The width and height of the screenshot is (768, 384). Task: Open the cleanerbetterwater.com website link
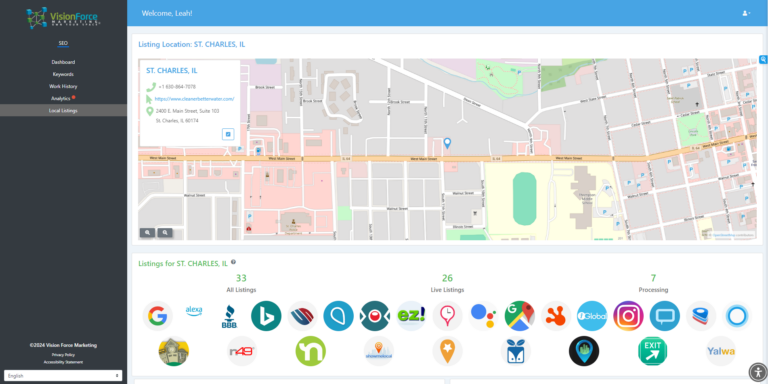coord(194,98)
